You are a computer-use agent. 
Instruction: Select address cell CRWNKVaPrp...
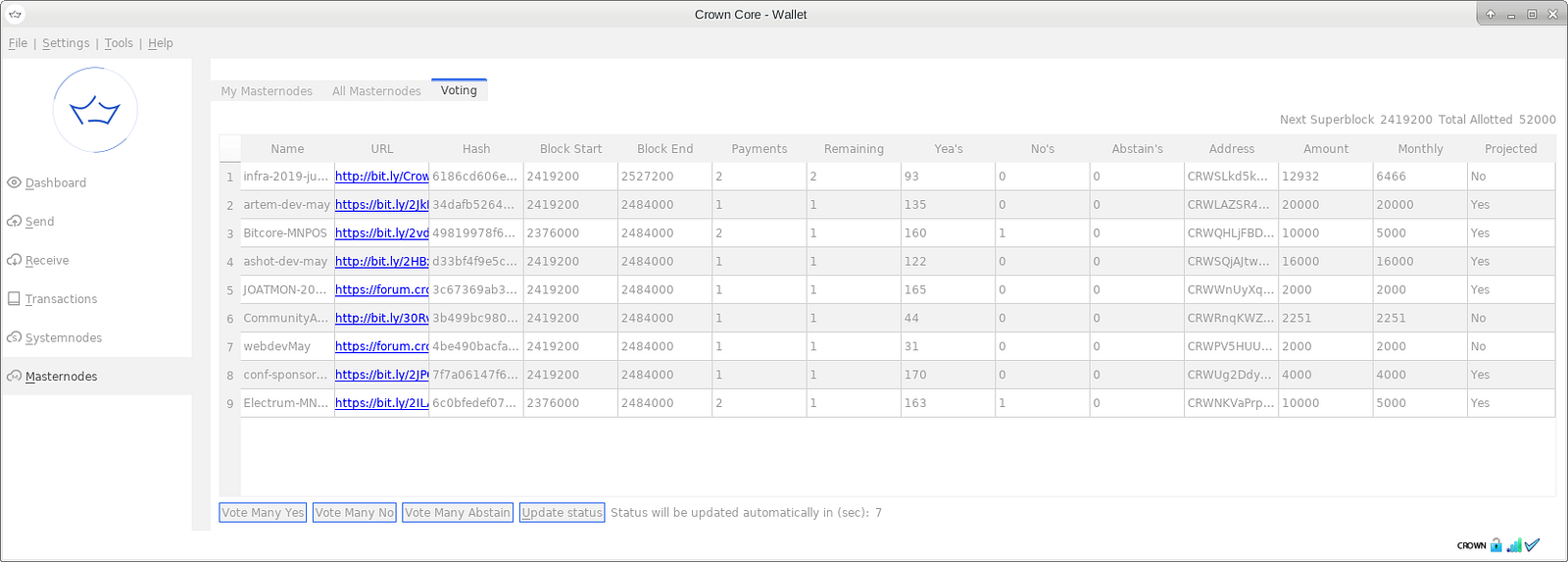(1231, 403)
